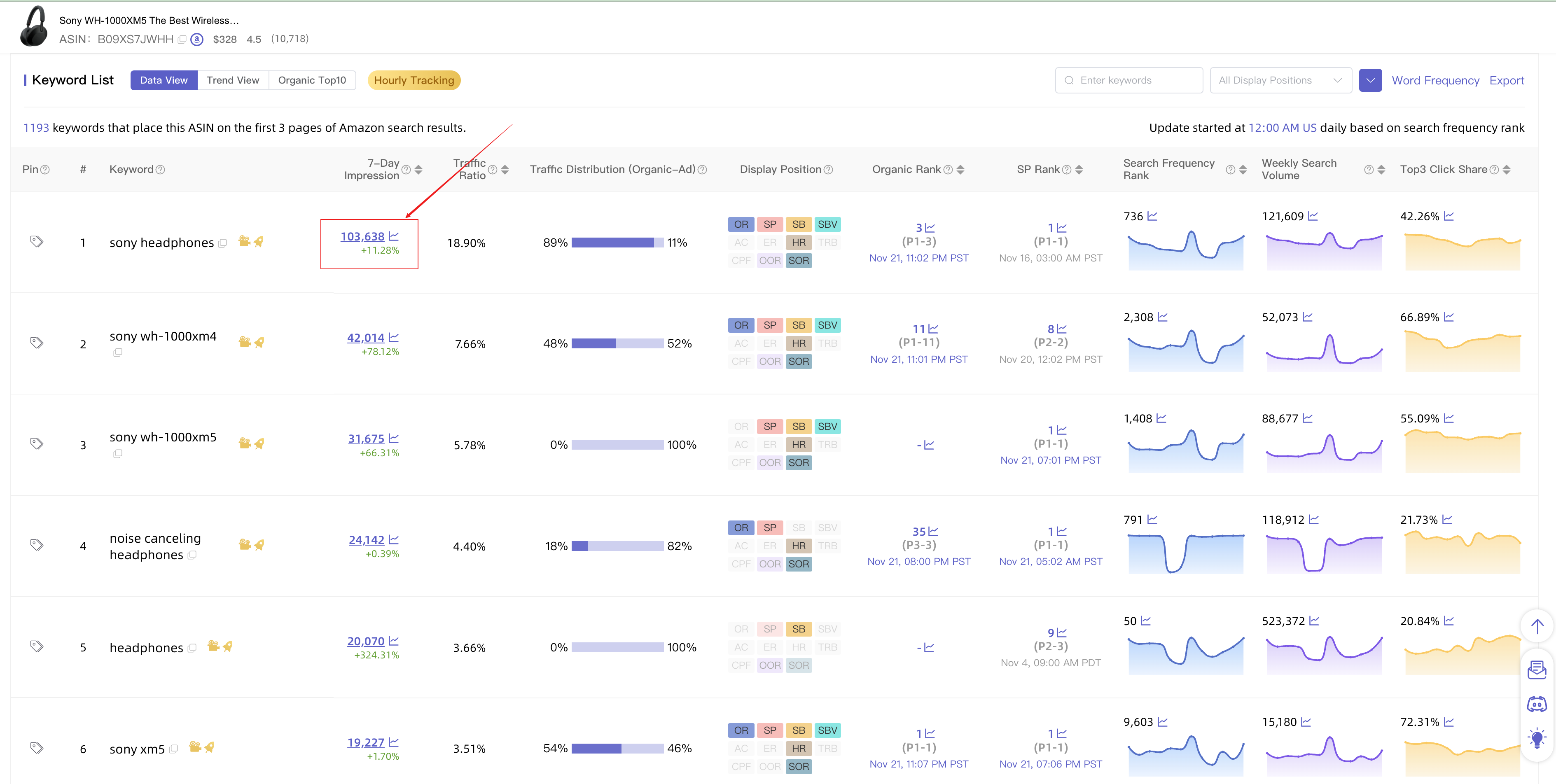Open Word Frequency

click(x=1435, y=80)
